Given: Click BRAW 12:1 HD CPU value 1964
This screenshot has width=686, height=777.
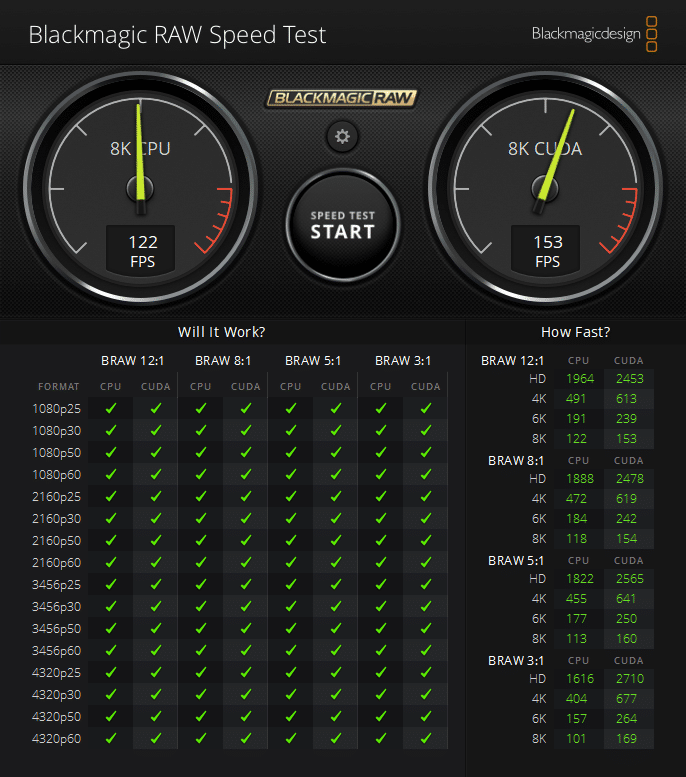Looking at the screenshot, I should point(580,379).
